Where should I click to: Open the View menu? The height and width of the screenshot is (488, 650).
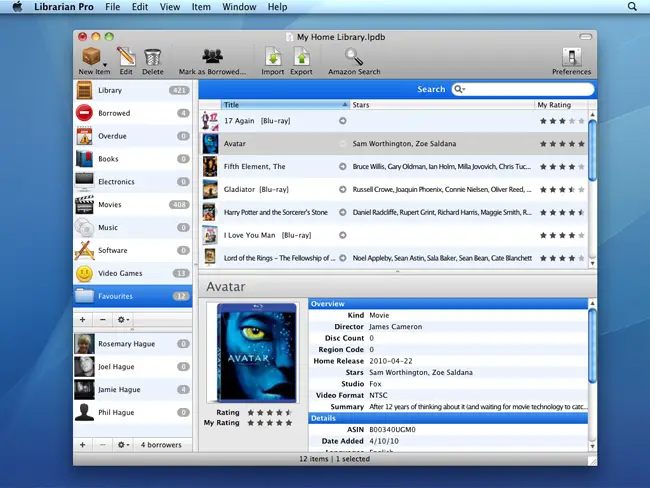[170, 7]
